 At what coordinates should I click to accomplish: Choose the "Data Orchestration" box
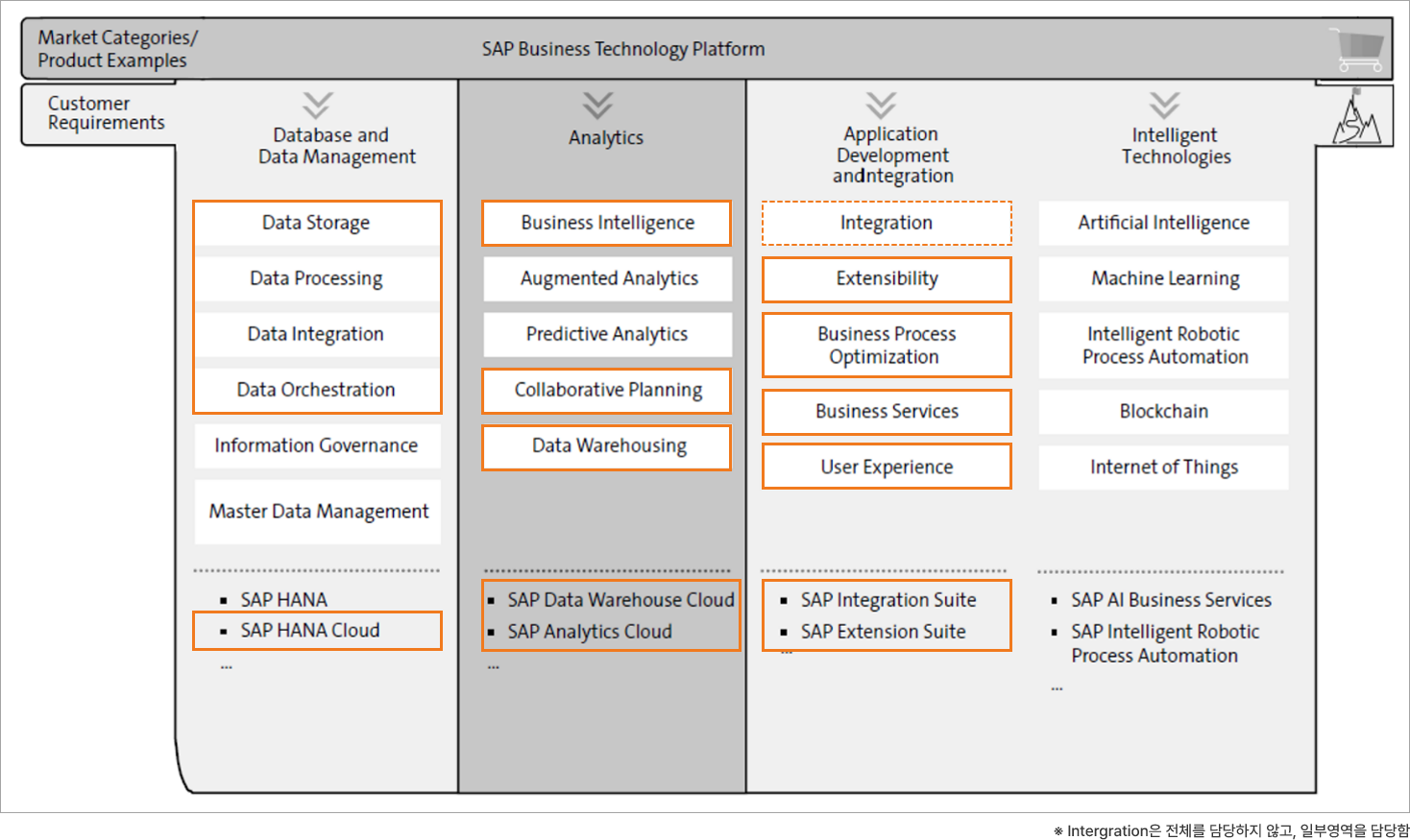tap(317, 390)
